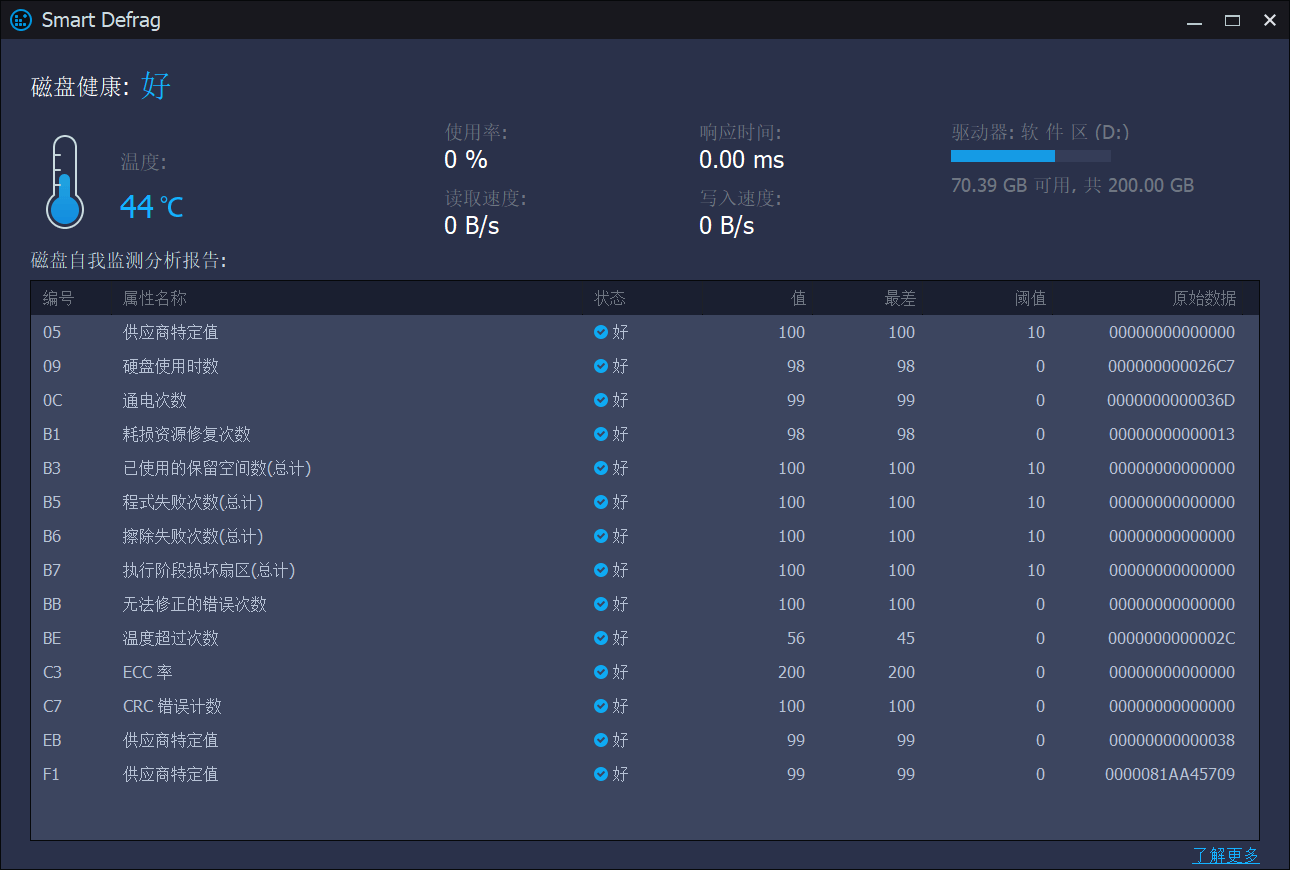Click the 好 icon for 温度超过次数
Image resolution: width=1290 pixels, height=870 pixels.
click(x=602, y=638)
